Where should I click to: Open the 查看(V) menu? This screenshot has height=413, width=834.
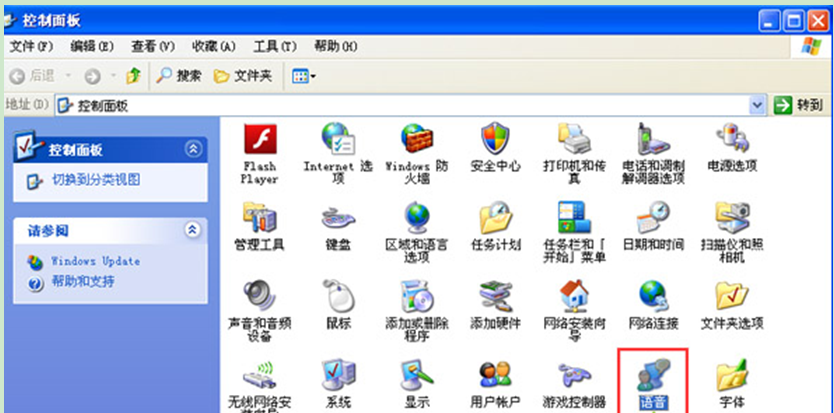pyautogui.click(x=152, y=47)
